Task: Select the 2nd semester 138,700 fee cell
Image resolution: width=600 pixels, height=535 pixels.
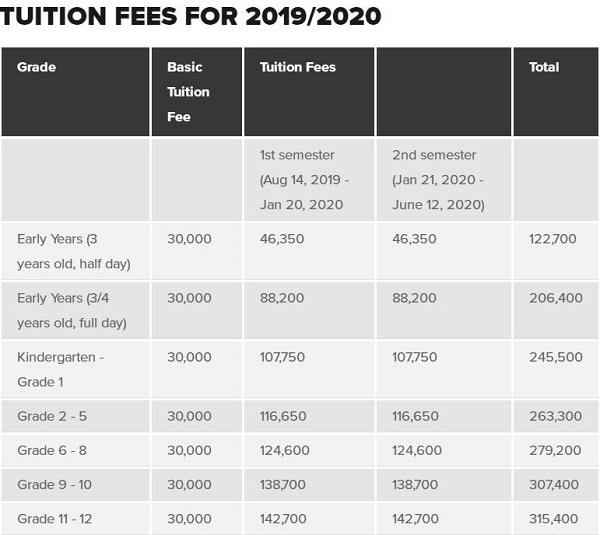Action: click(415, 484)
